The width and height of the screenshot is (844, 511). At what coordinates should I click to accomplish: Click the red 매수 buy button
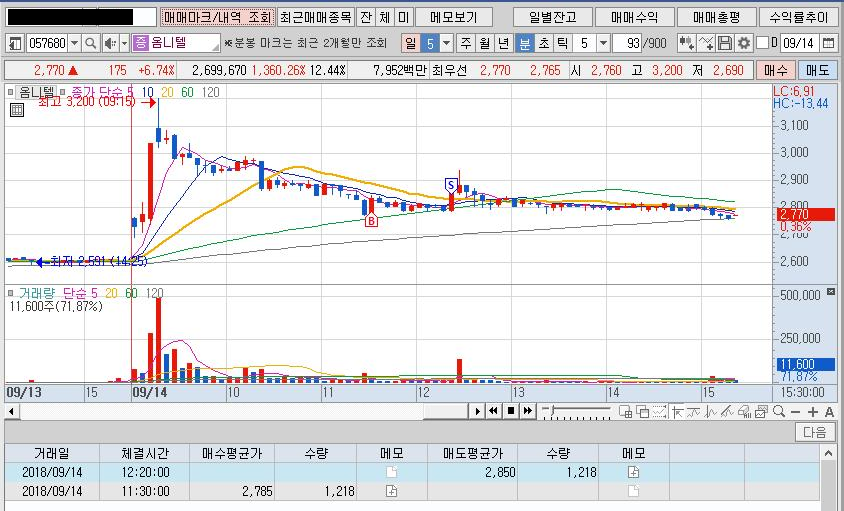pos(775,70)
